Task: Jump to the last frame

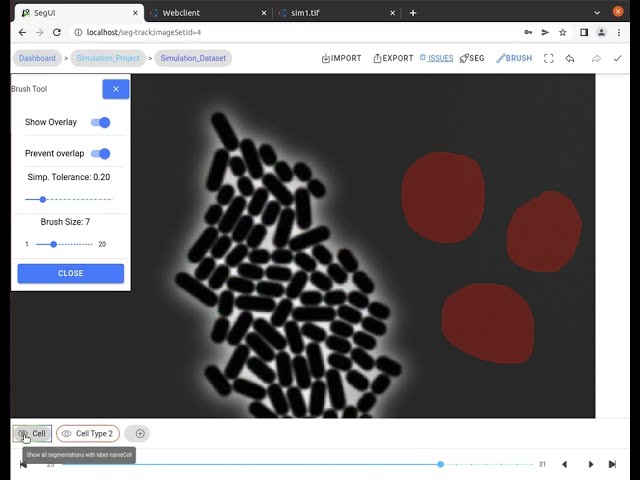Action: (612, 464)
